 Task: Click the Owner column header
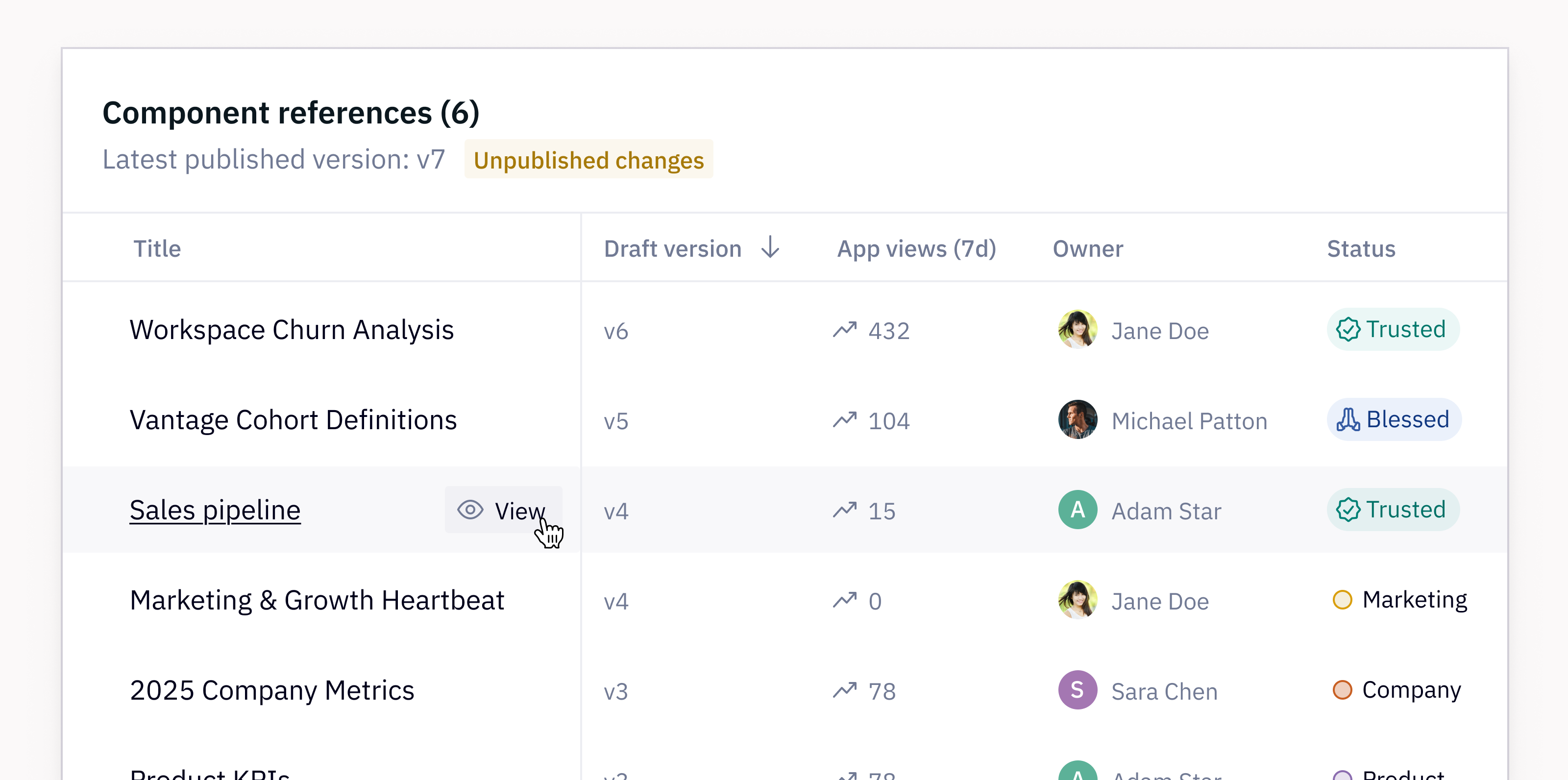coord(1088,249)
